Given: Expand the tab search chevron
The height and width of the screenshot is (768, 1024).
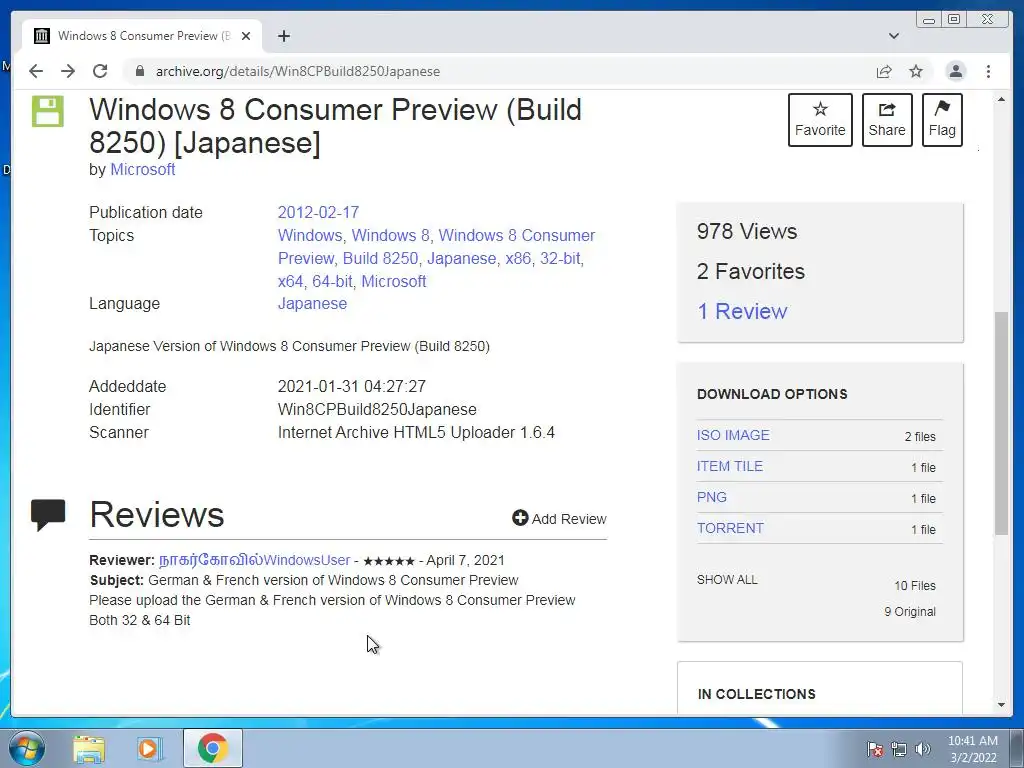Looking at the screenshot, I should [x=894, y=36].
